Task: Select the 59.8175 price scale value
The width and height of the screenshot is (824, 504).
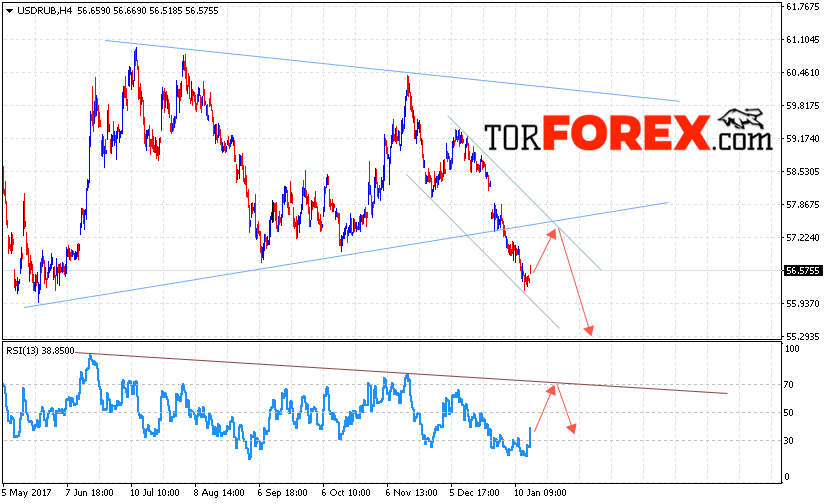Action: point(802,106)
